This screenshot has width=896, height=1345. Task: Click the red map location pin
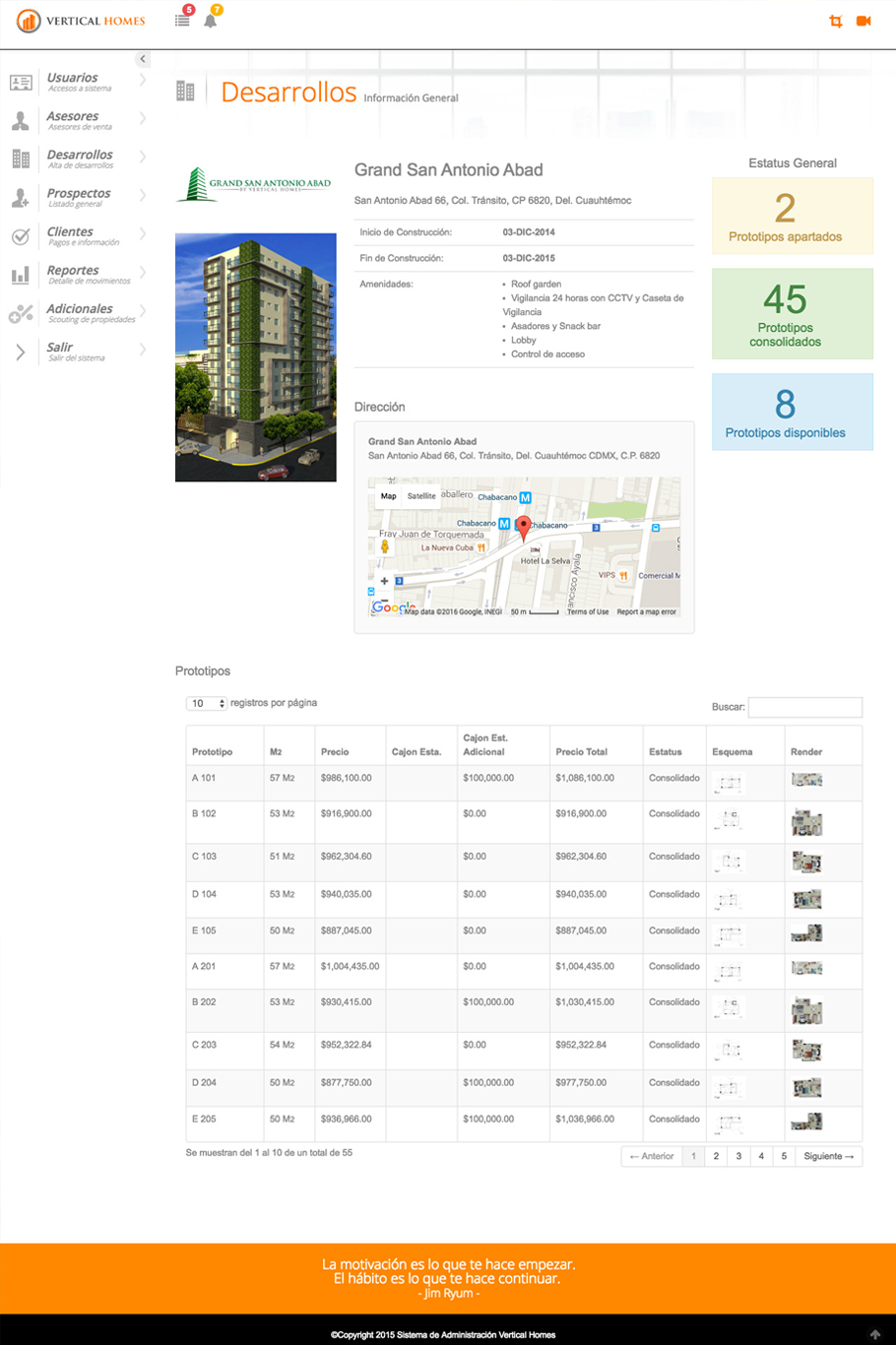[x=524, y=527]
